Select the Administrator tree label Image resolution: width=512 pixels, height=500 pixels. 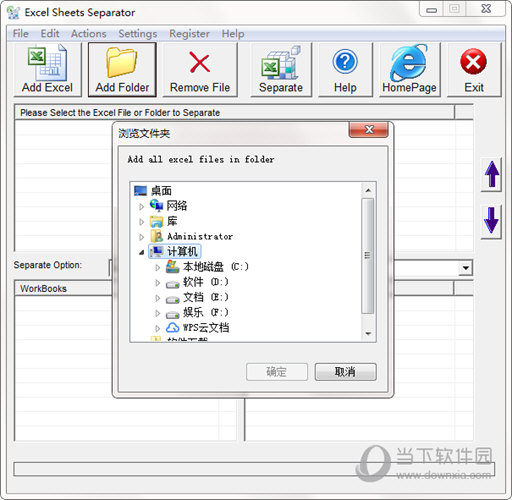click(200, 236)
